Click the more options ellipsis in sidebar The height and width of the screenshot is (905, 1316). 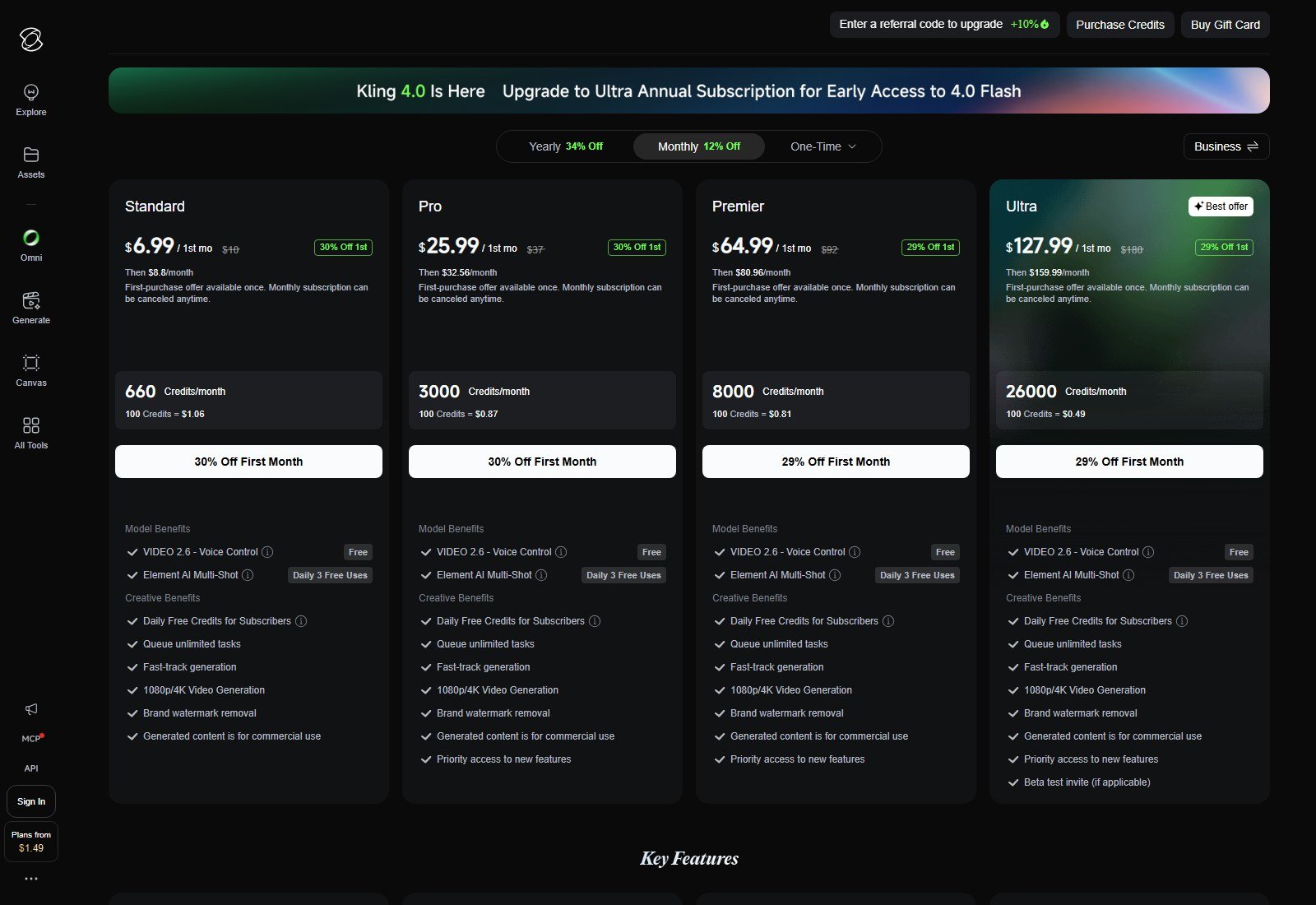pyautogui.click(x=31, y=879)
